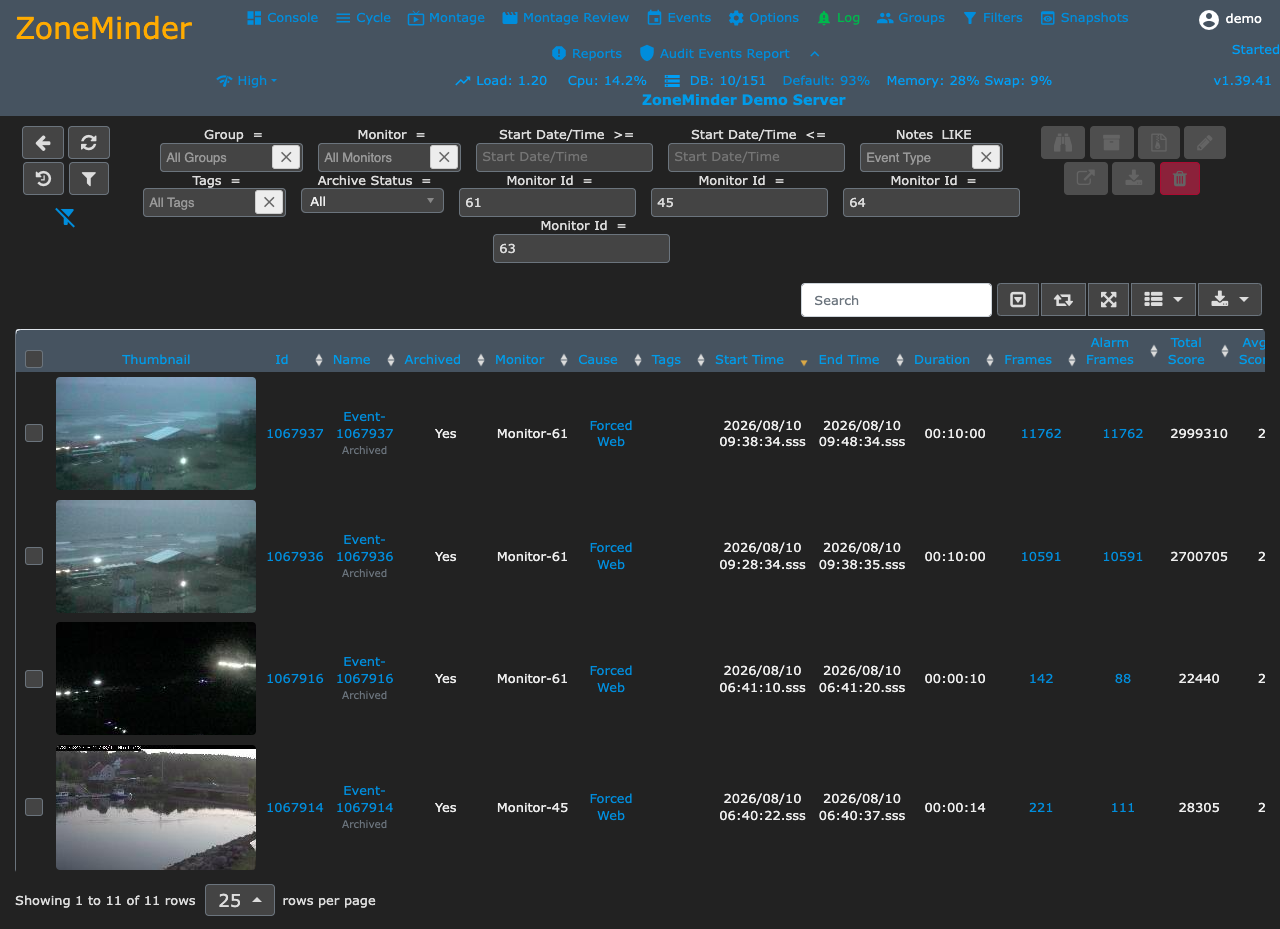Image resolution: width=1280 pixels, height=929 pixels.
Task: Clear the All Monitors filter with its X
Action: (x=444, y=157)
